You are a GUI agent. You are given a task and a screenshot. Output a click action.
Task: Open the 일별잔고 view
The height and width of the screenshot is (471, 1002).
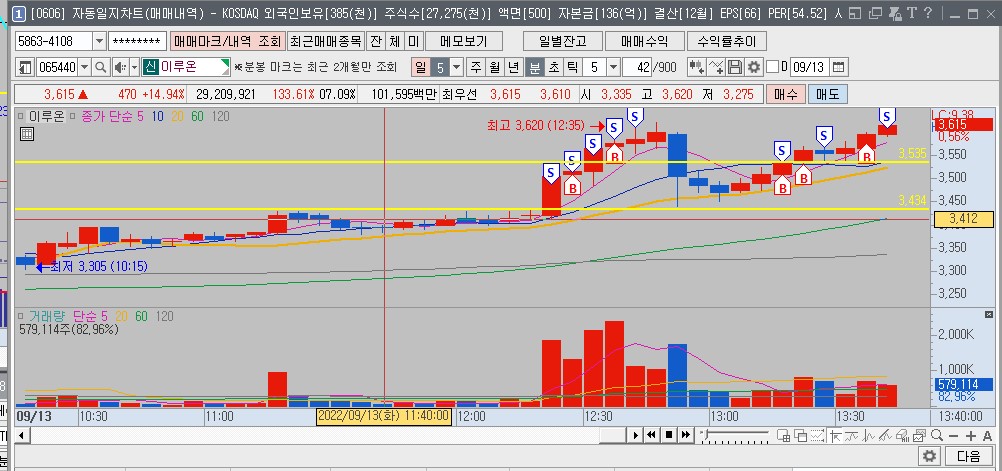click(562, 42)
